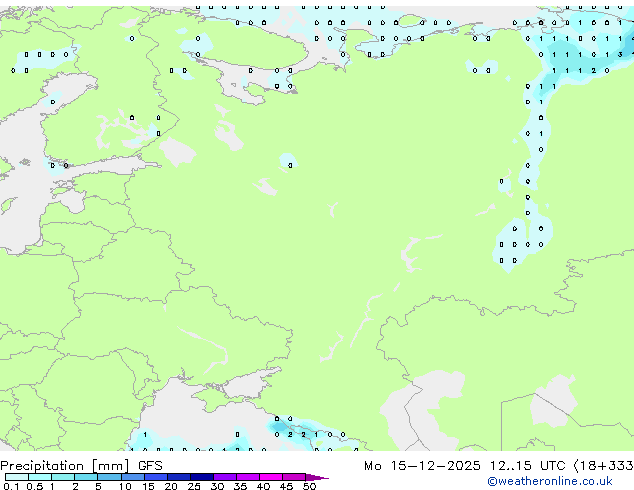Image resolution: width=634 pixels, height=490 pixels.
Task: Pick the 15–20 mm legend swatch
Action: point(156,477)
